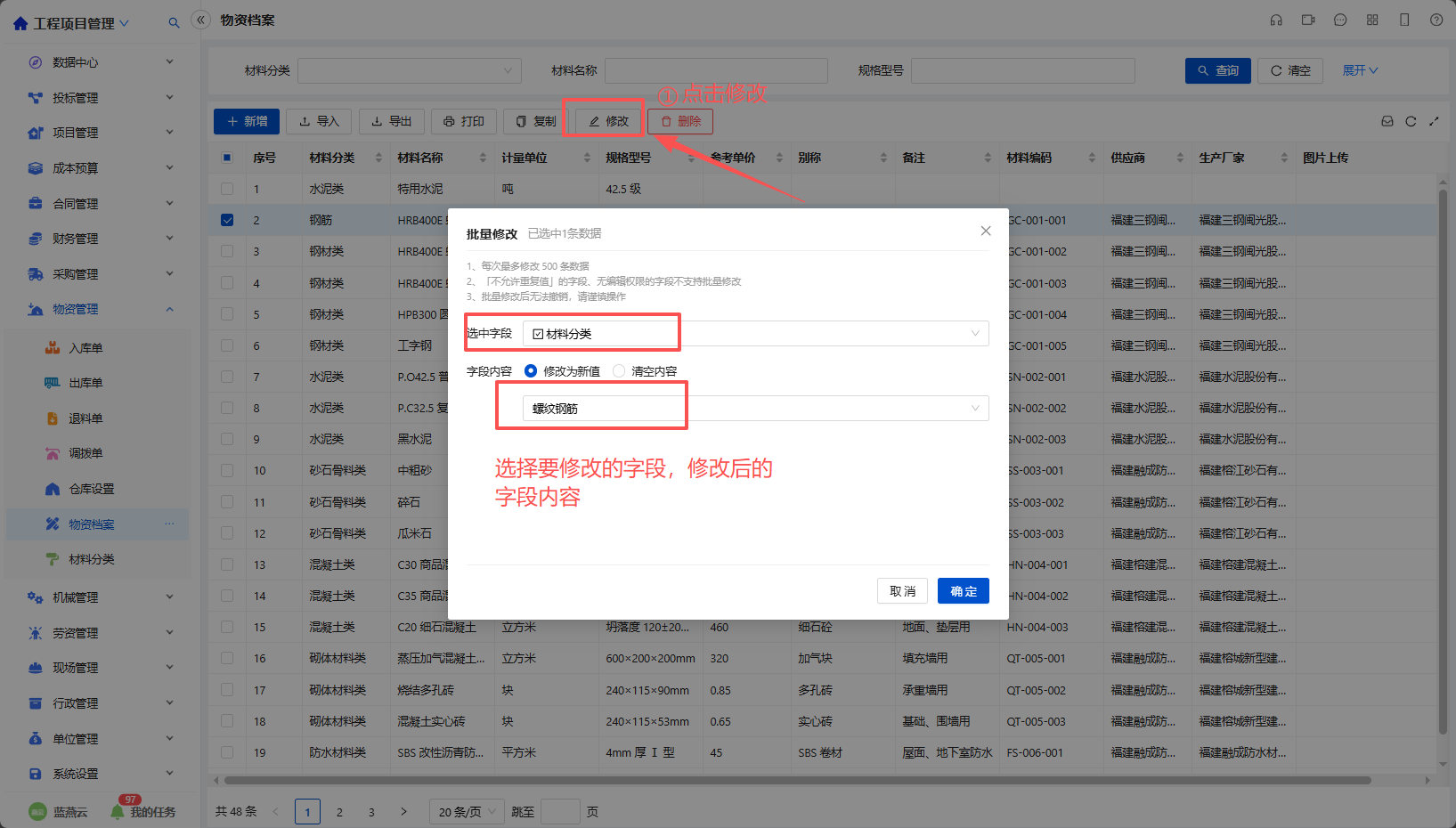1456x828 pixels.
Task: Open the 材料分类 filter dropdown
Action: [410, 70]
